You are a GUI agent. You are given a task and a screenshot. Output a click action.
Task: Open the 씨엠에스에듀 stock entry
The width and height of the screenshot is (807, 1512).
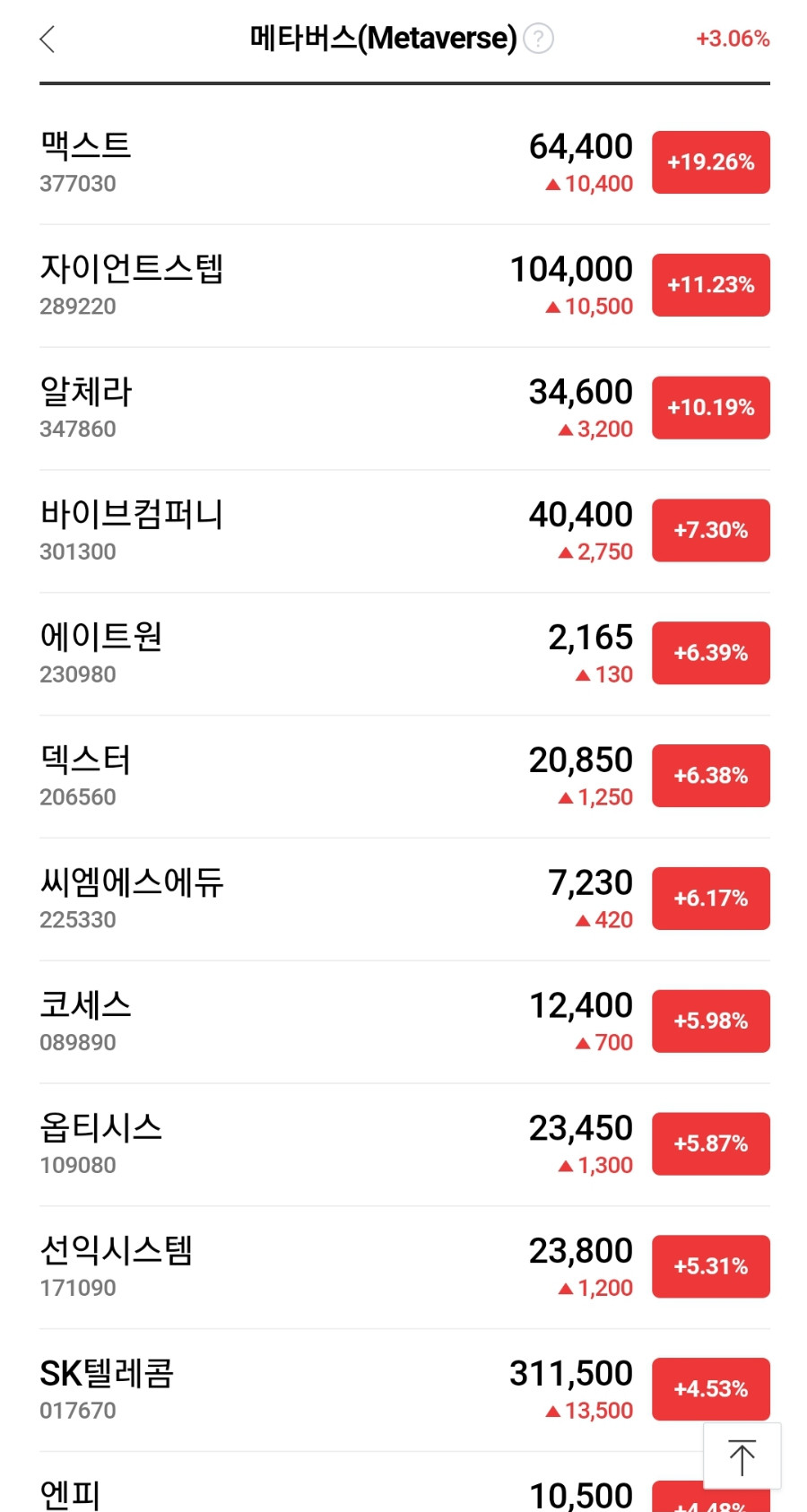[x=404, y=899]
